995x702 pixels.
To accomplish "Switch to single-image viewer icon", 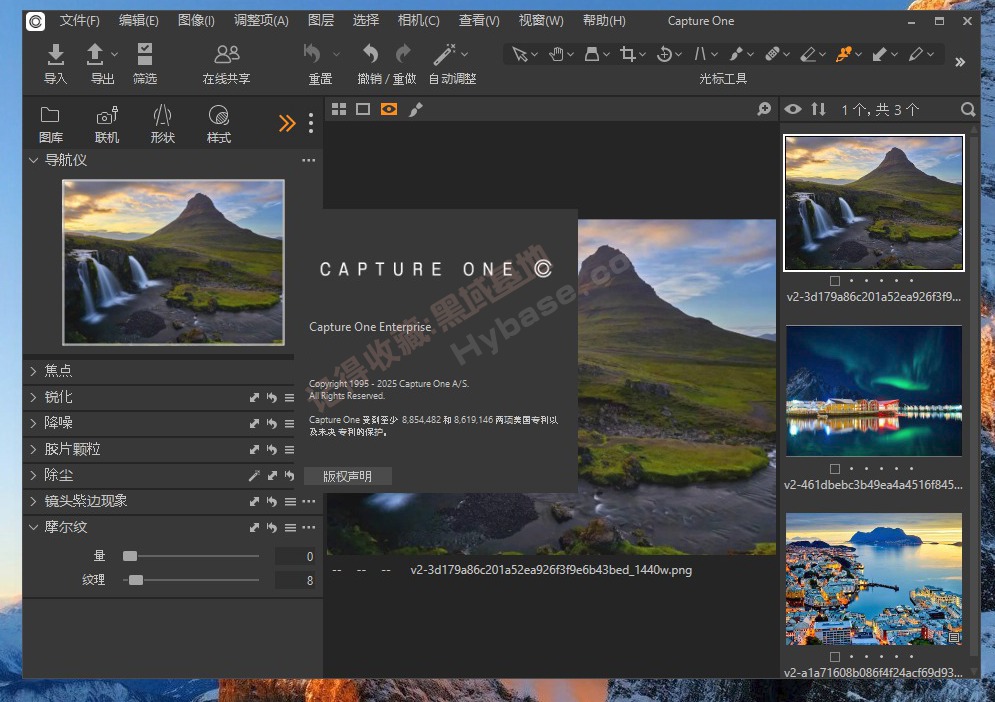I will click(x=363, y=109).
